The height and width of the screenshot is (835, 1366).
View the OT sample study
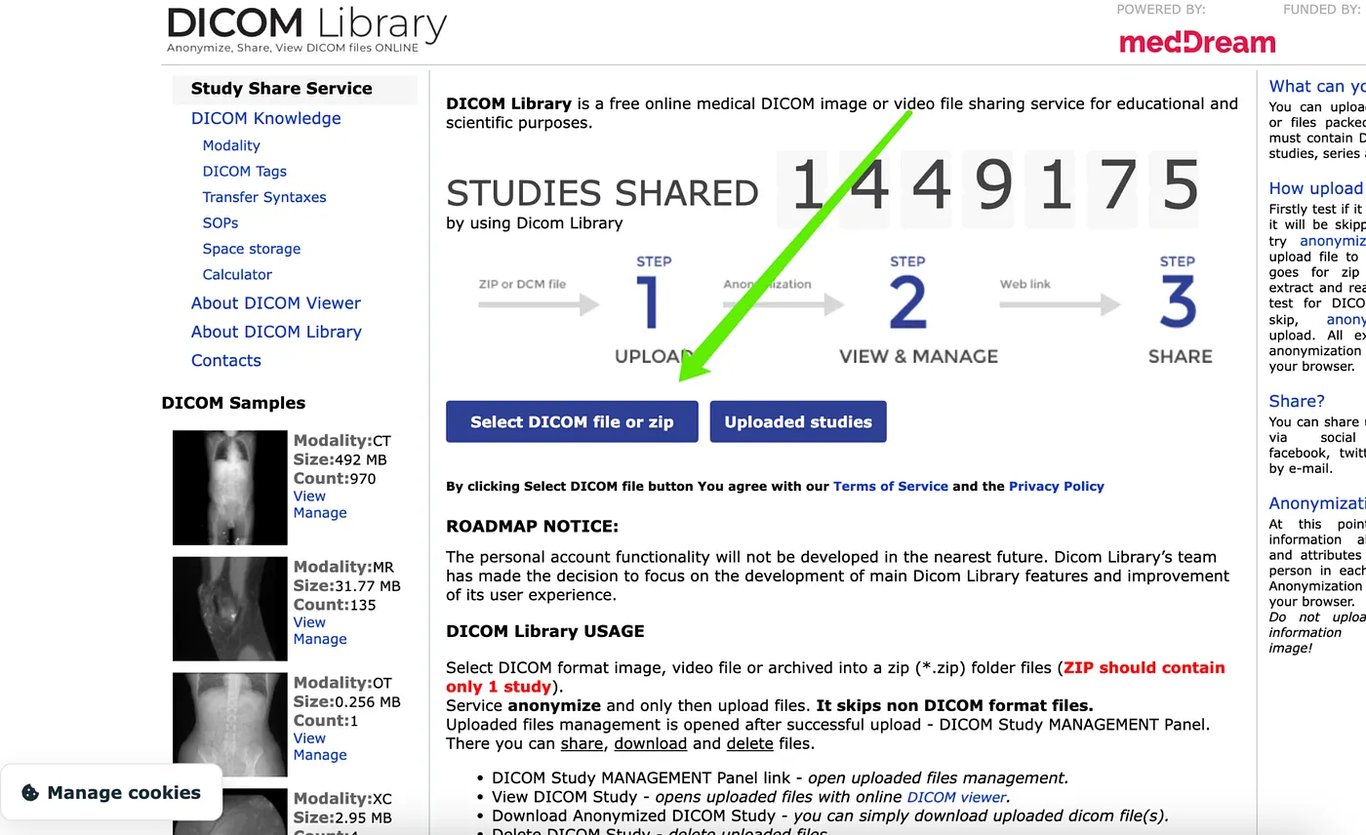coord(309,738)
